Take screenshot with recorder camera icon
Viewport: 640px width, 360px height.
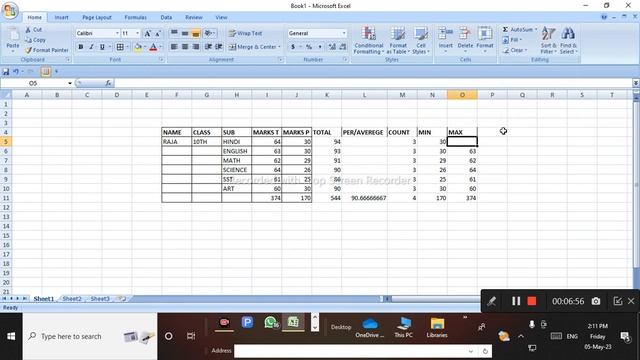(596, 301)
